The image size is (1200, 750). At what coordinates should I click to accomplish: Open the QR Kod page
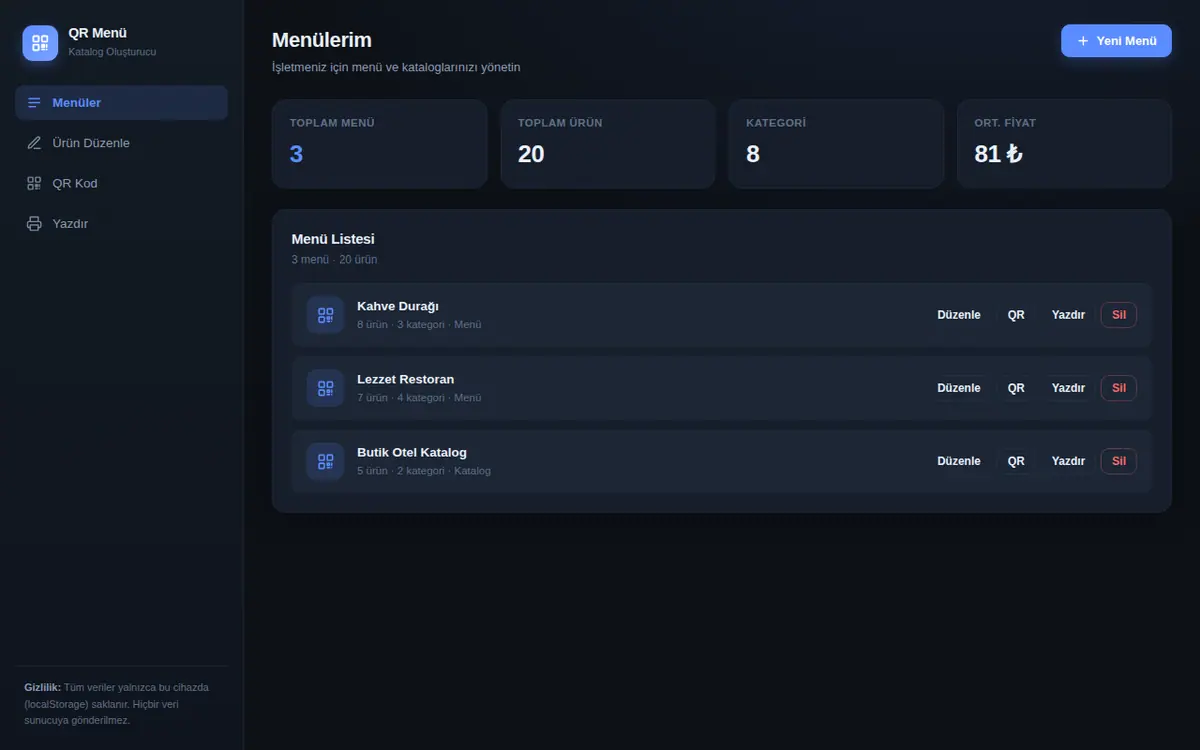[x=121, y=183]
